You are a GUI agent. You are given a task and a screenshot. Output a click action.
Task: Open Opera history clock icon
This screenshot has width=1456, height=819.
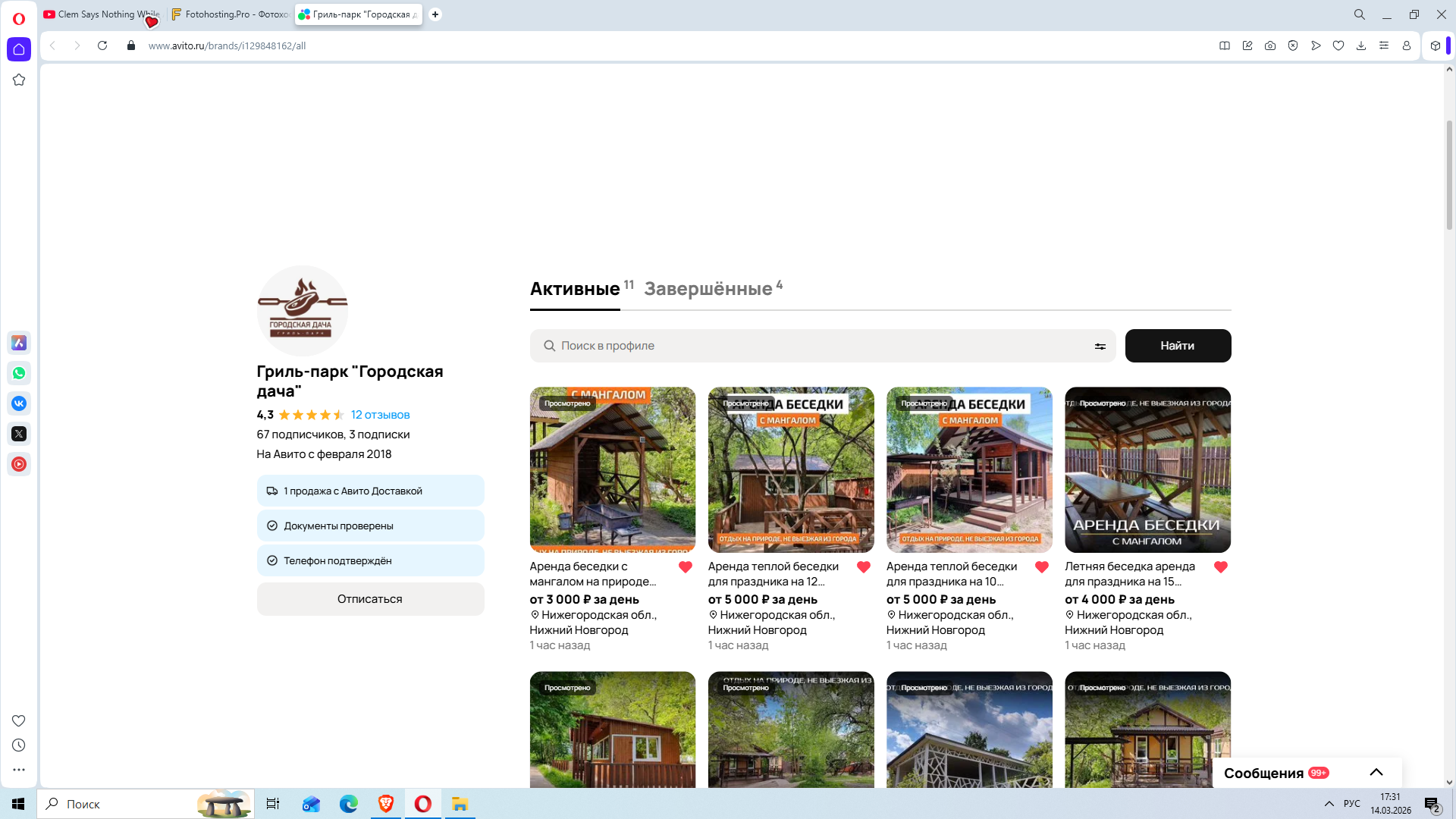pyautogui.click(x=19, y=745)
